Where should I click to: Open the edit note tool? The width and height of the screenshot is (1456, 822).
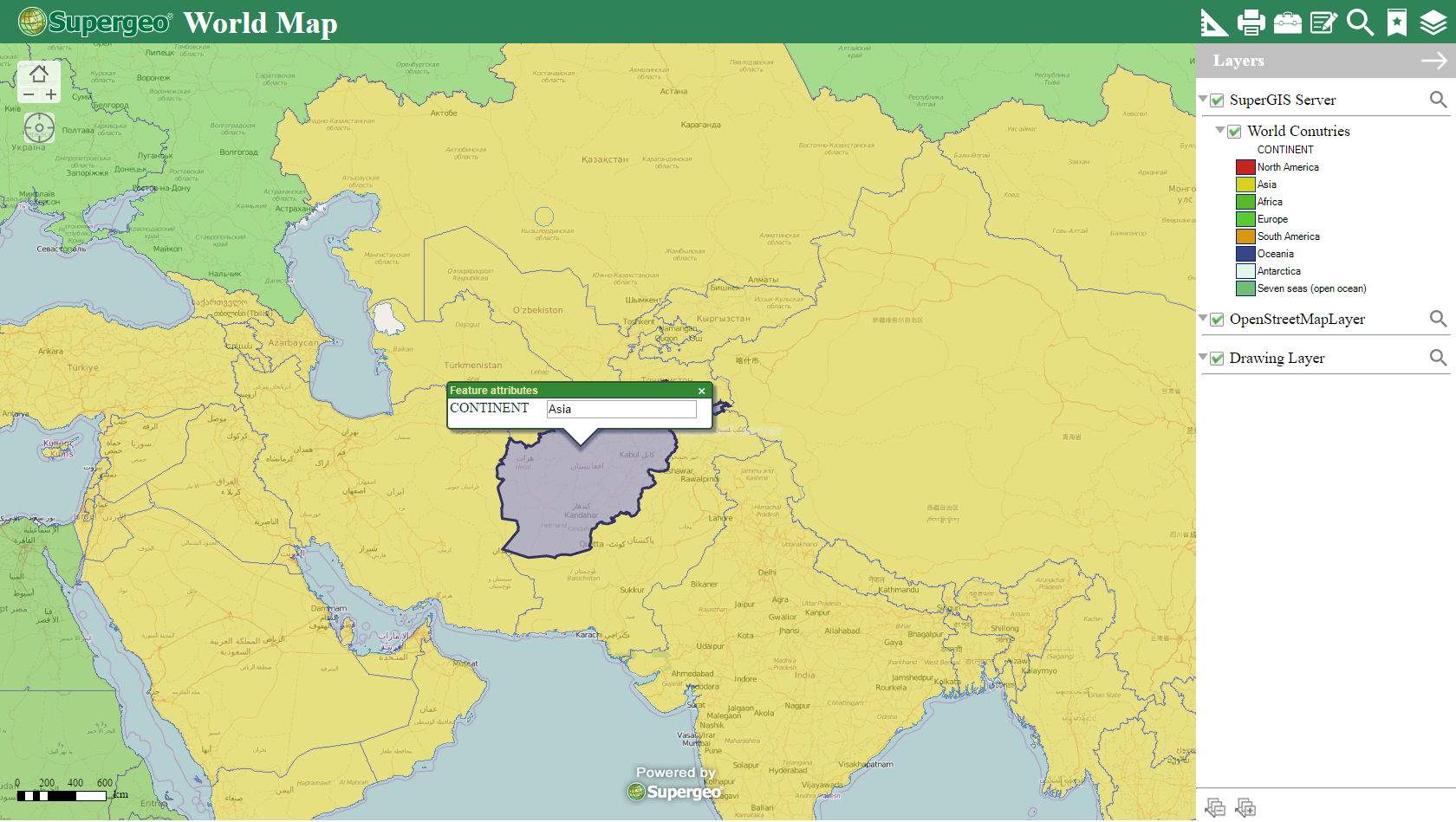(1323, 23)
